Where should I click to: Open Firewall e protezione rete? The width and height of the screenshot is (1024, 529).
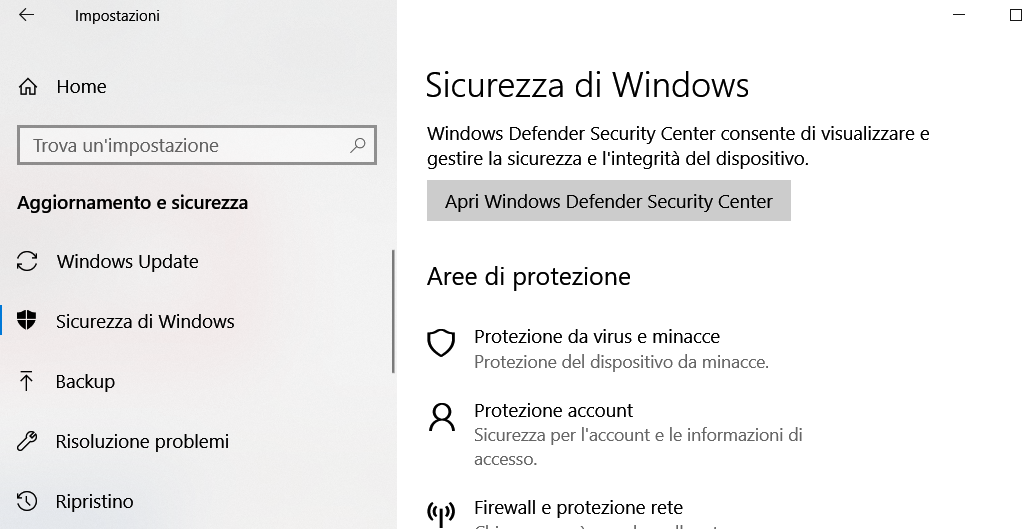pyautogui.click(x=579, y=507)
